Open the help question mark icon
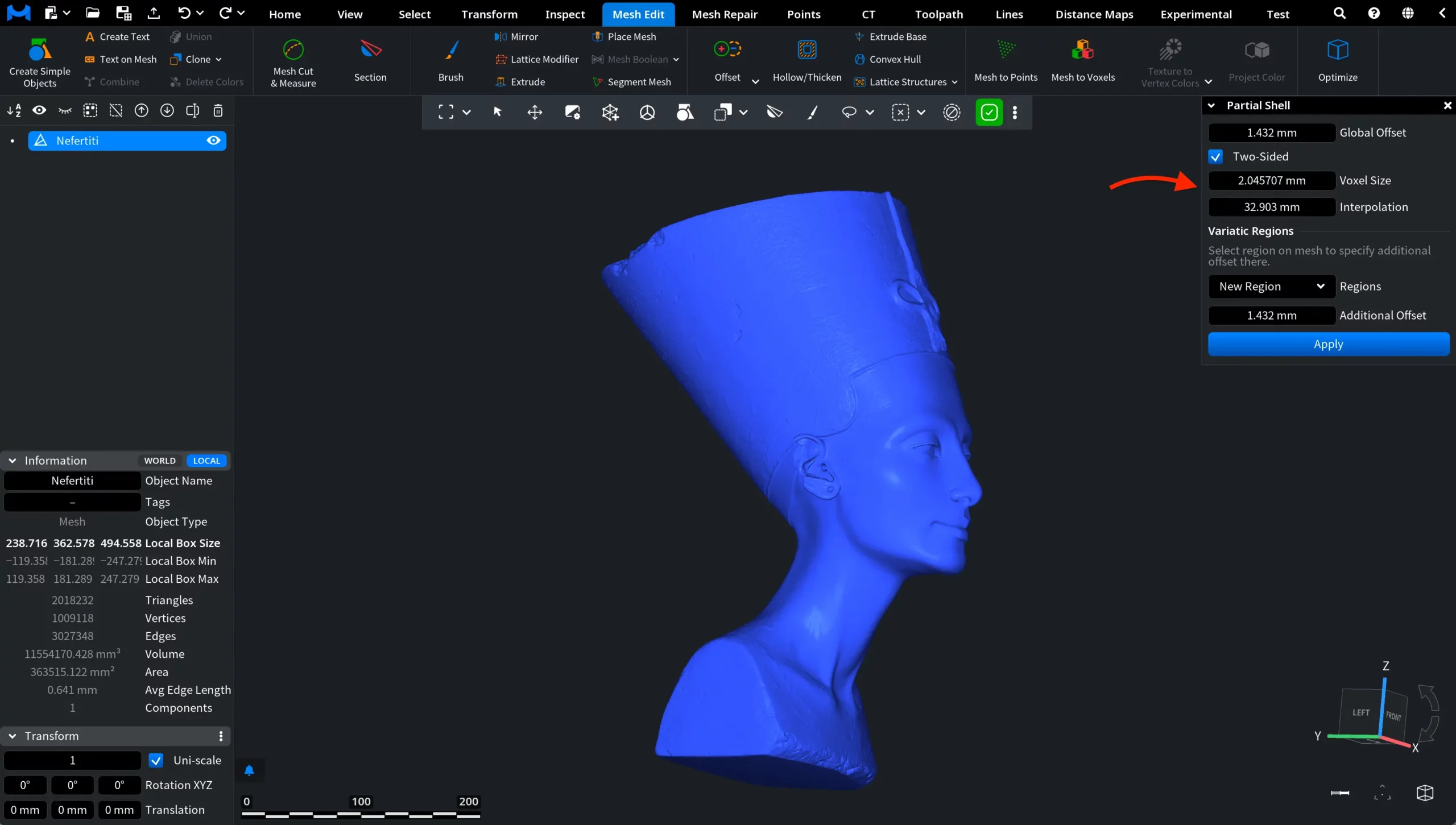 [1374, 13]
